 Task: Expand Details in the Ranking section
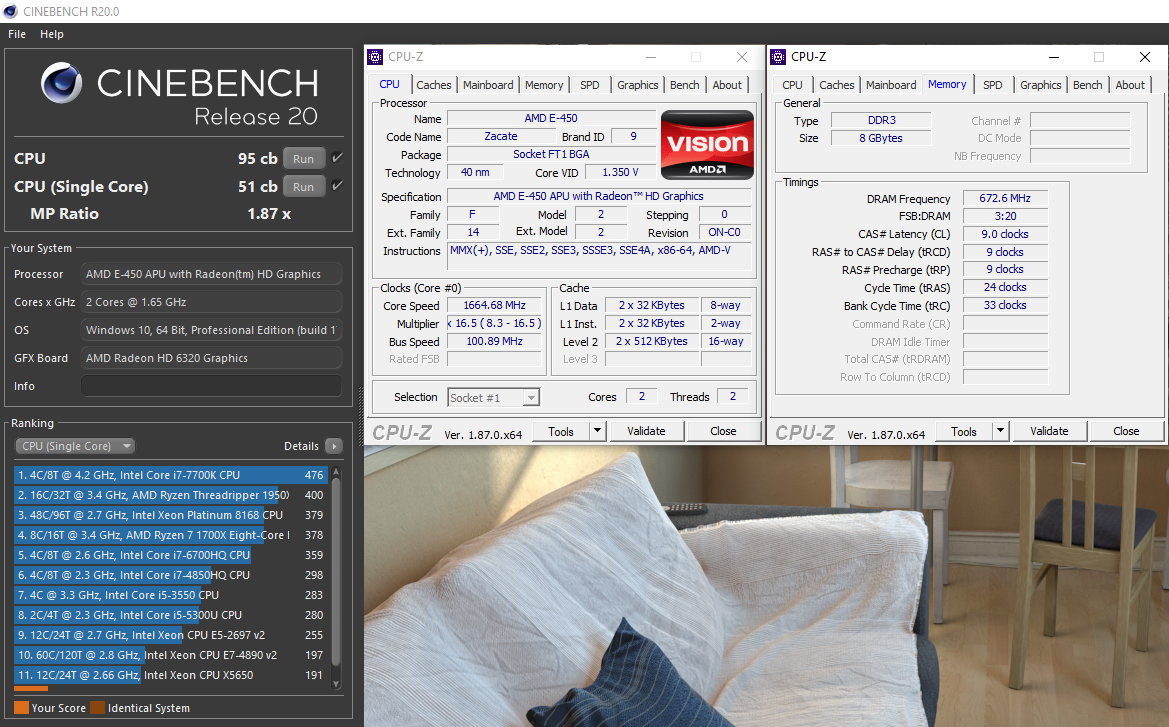click(x=334, y=445)
